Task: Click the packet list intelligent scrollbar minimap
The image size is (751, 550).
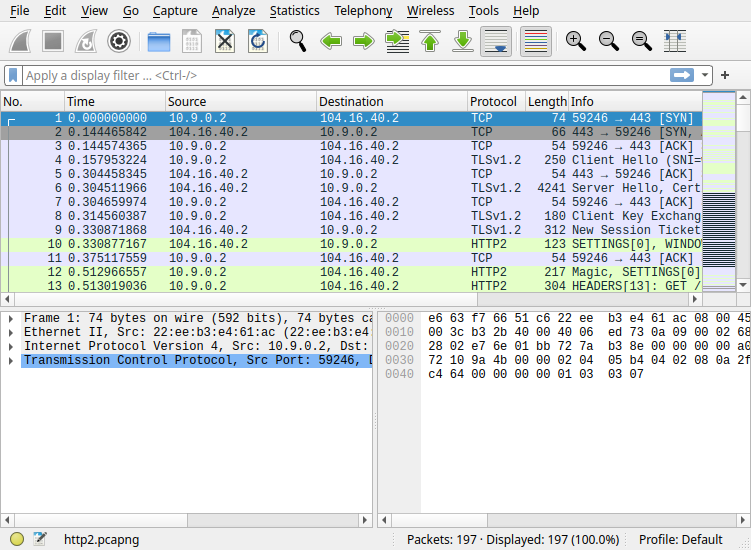Action: click(718, 192)
